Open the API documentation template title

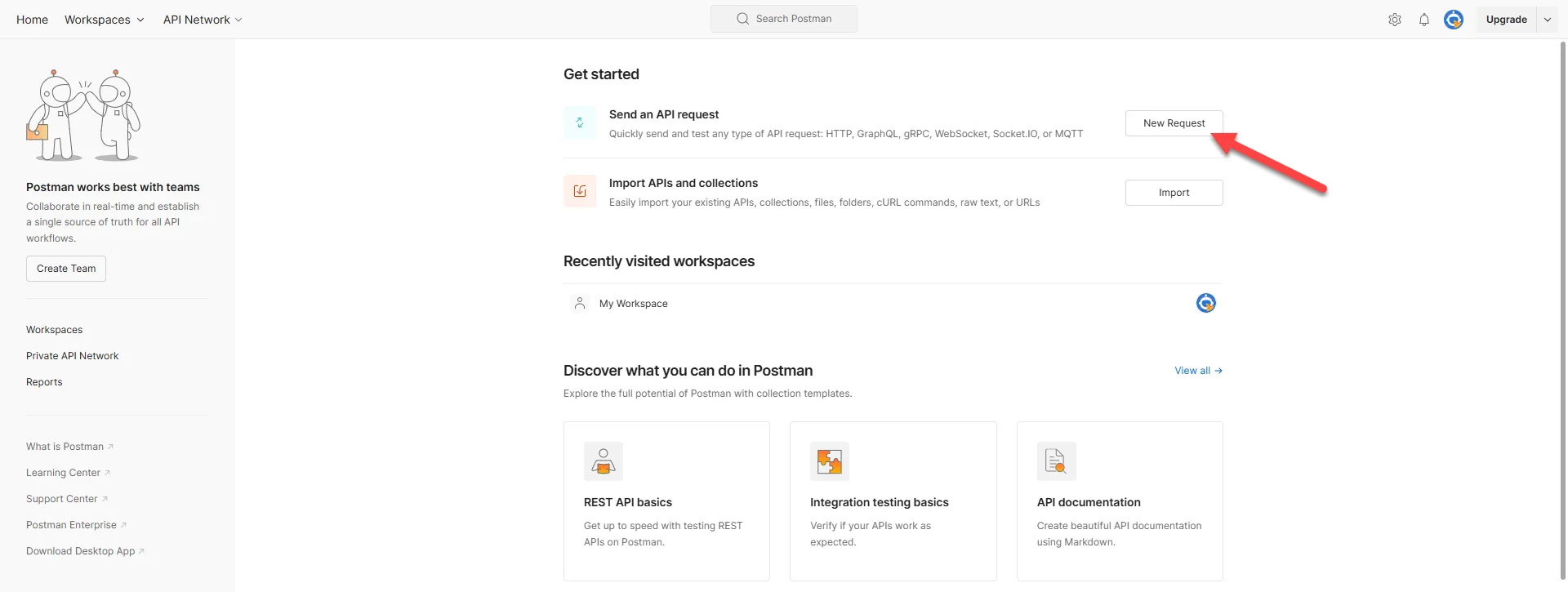click(1089, 502)
